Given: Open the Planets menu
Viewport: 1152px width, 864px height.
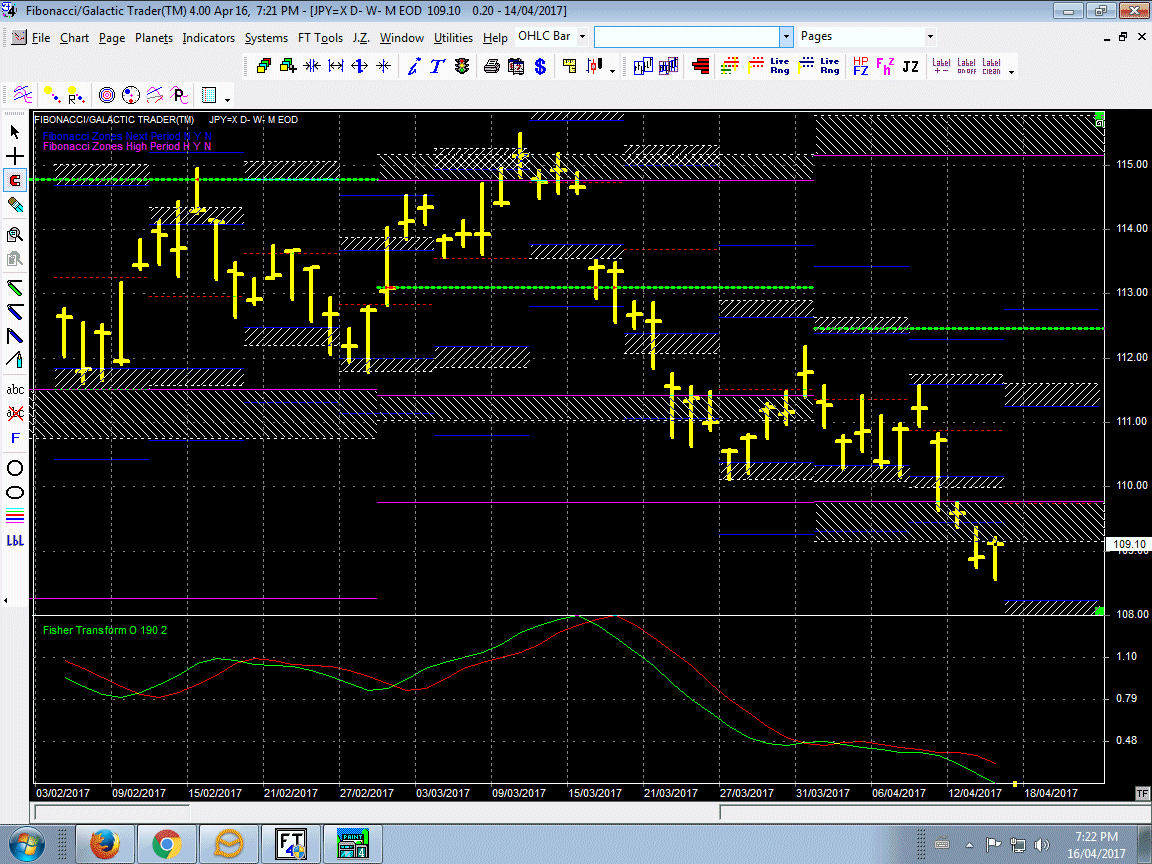Looking at the screenshot, I should click(x=154, y=37).
